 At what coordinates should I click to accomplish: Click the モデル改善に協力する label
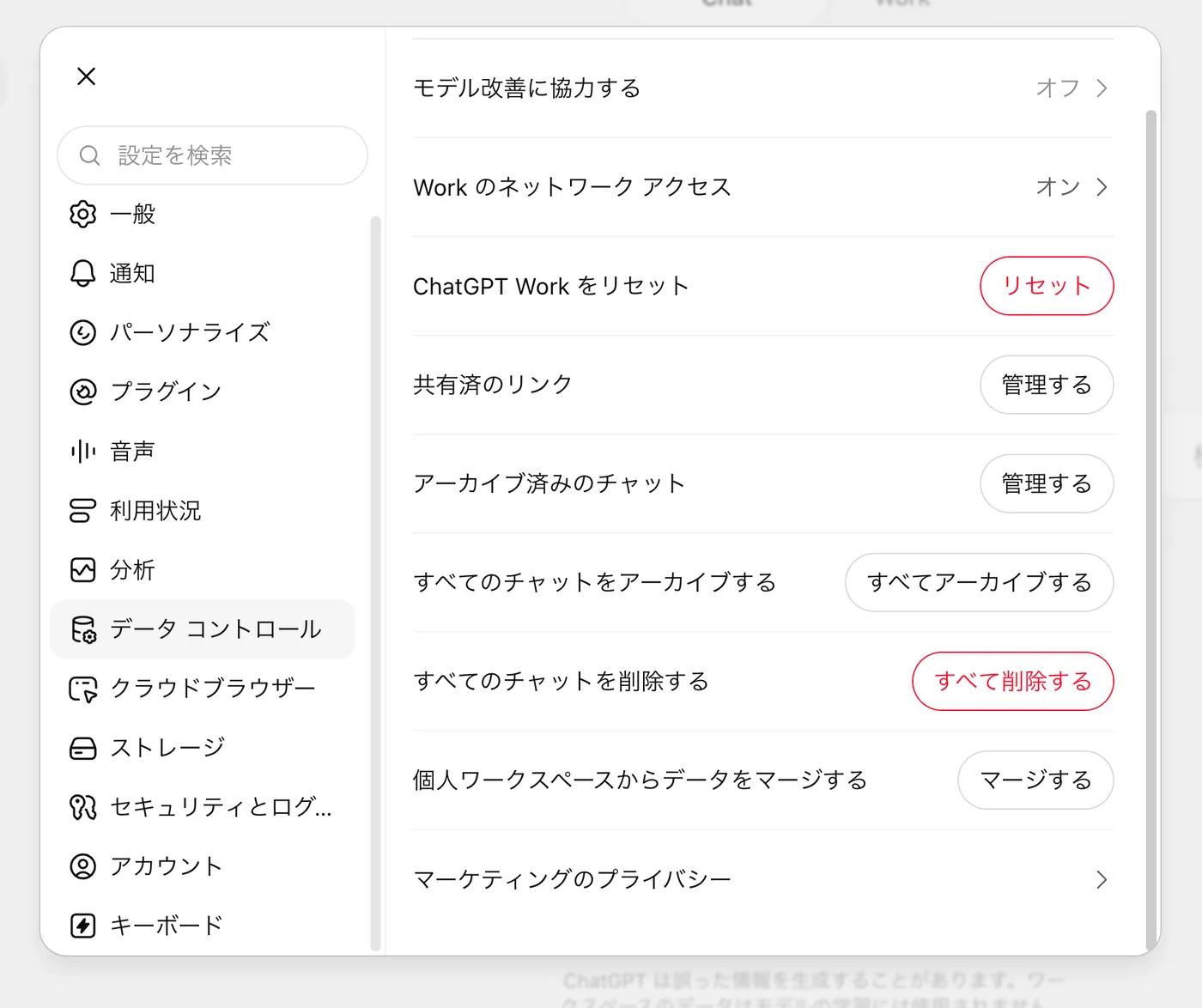tap(527, 88)
